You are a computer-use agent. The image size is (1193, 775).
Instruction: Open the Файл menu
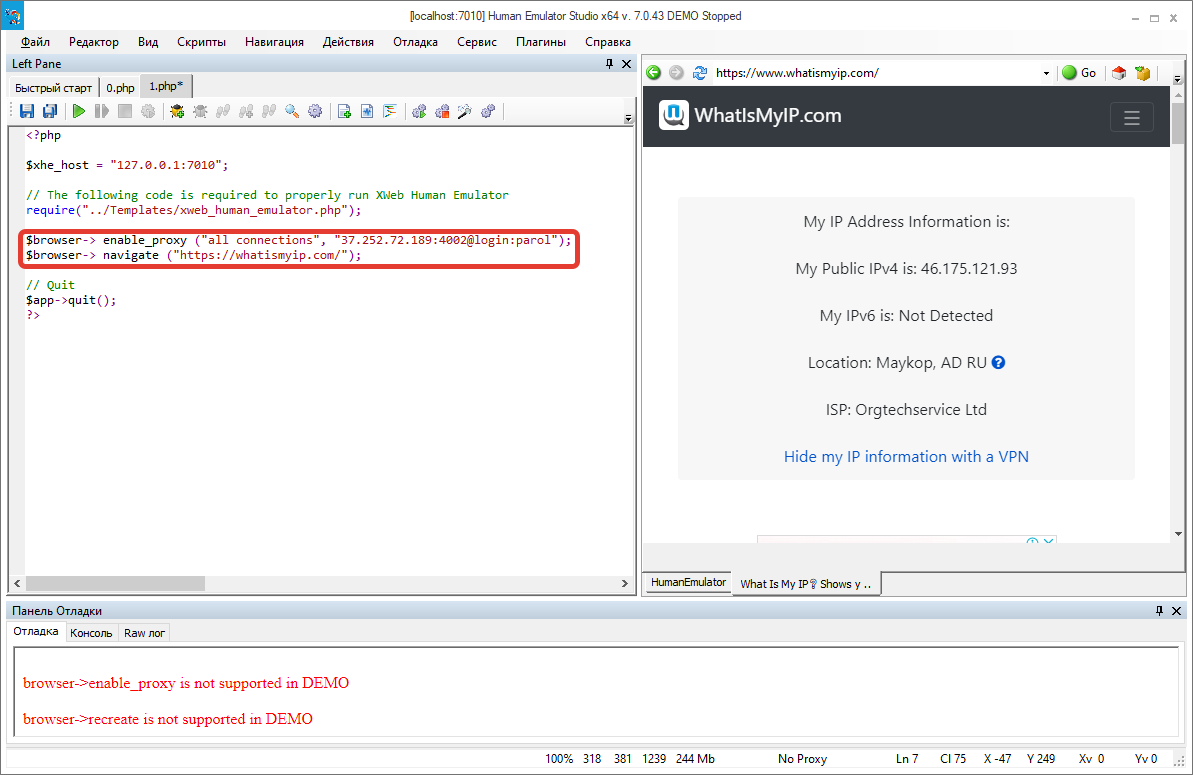click(35, 42)
